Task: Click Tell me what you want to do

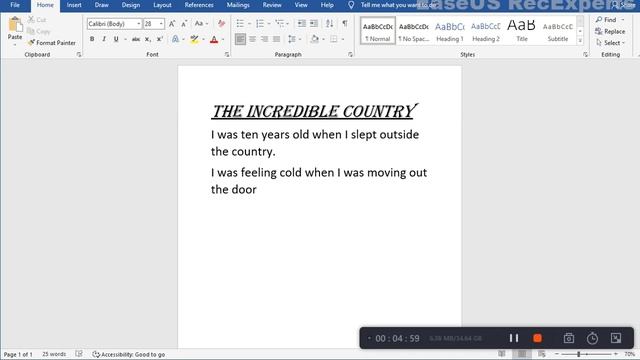Action: (393, 5)
